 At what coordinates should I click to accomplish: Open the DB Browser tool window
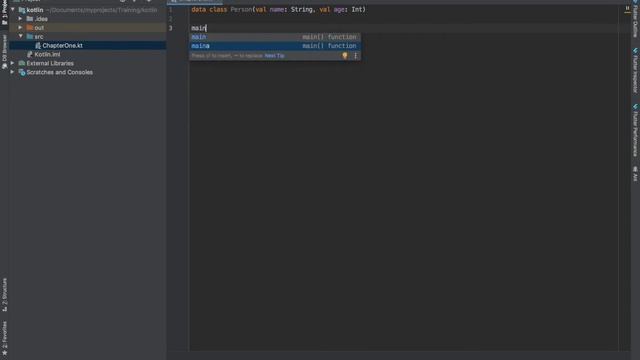click(x=4, y=51)
